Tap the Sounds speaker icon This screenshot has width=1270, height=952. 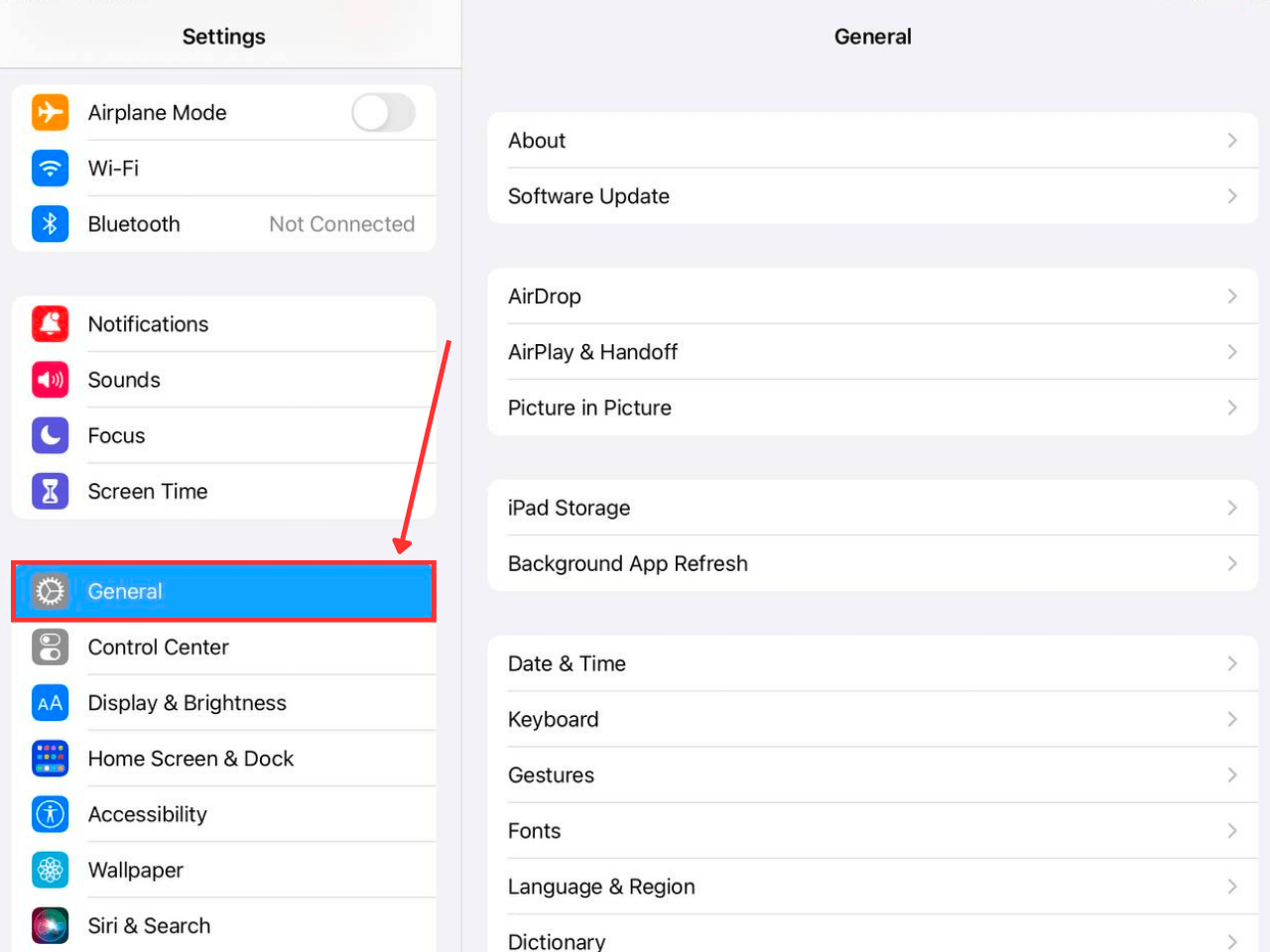[50, 379]
